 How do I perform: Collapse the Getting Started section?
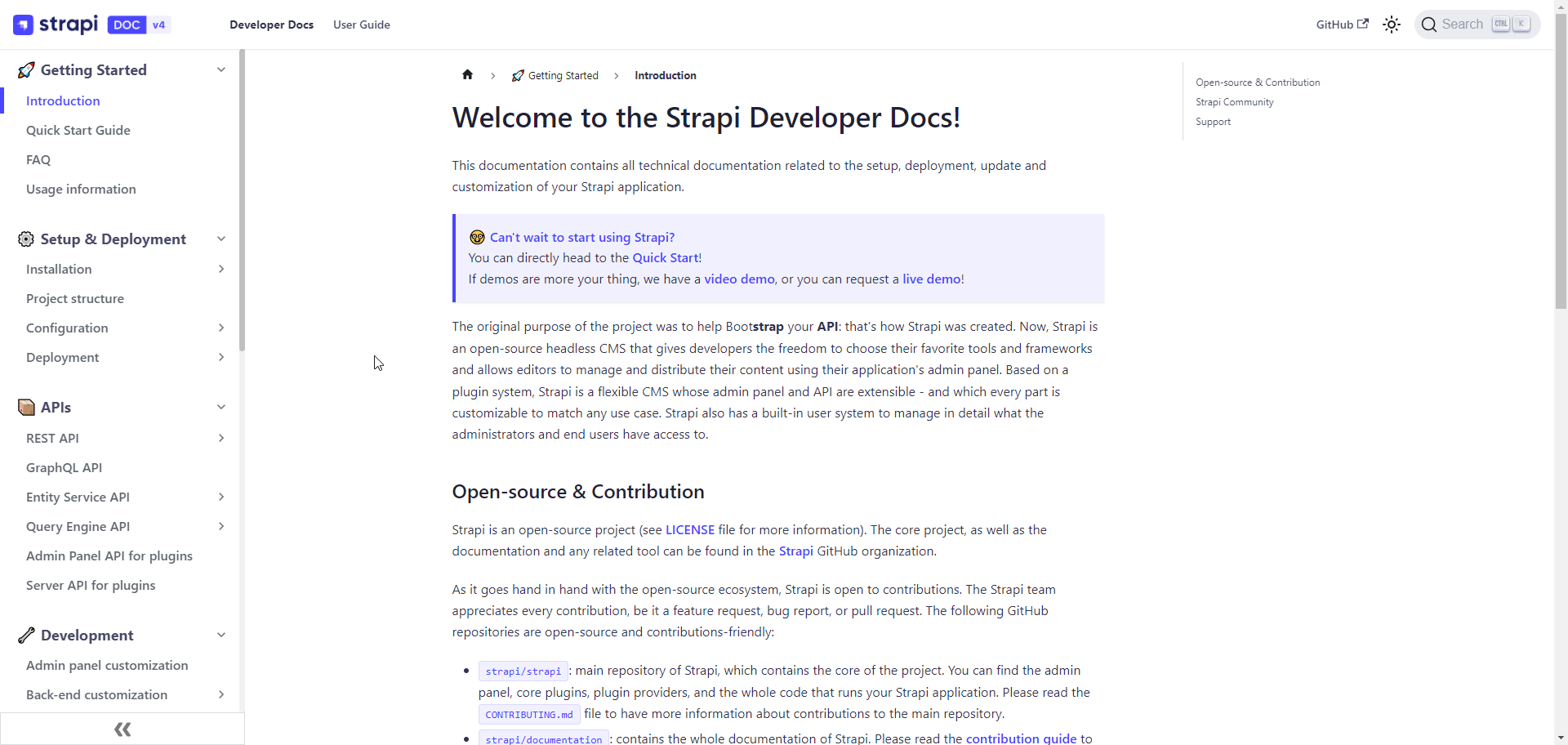tap(220, 70)
